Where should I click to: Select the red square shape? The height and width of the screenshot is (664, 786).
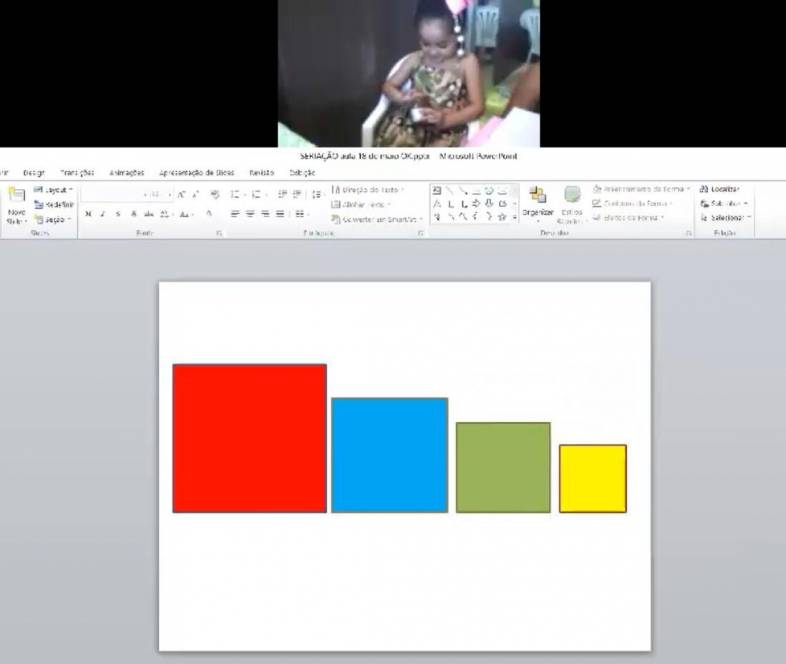pos(249,438)
